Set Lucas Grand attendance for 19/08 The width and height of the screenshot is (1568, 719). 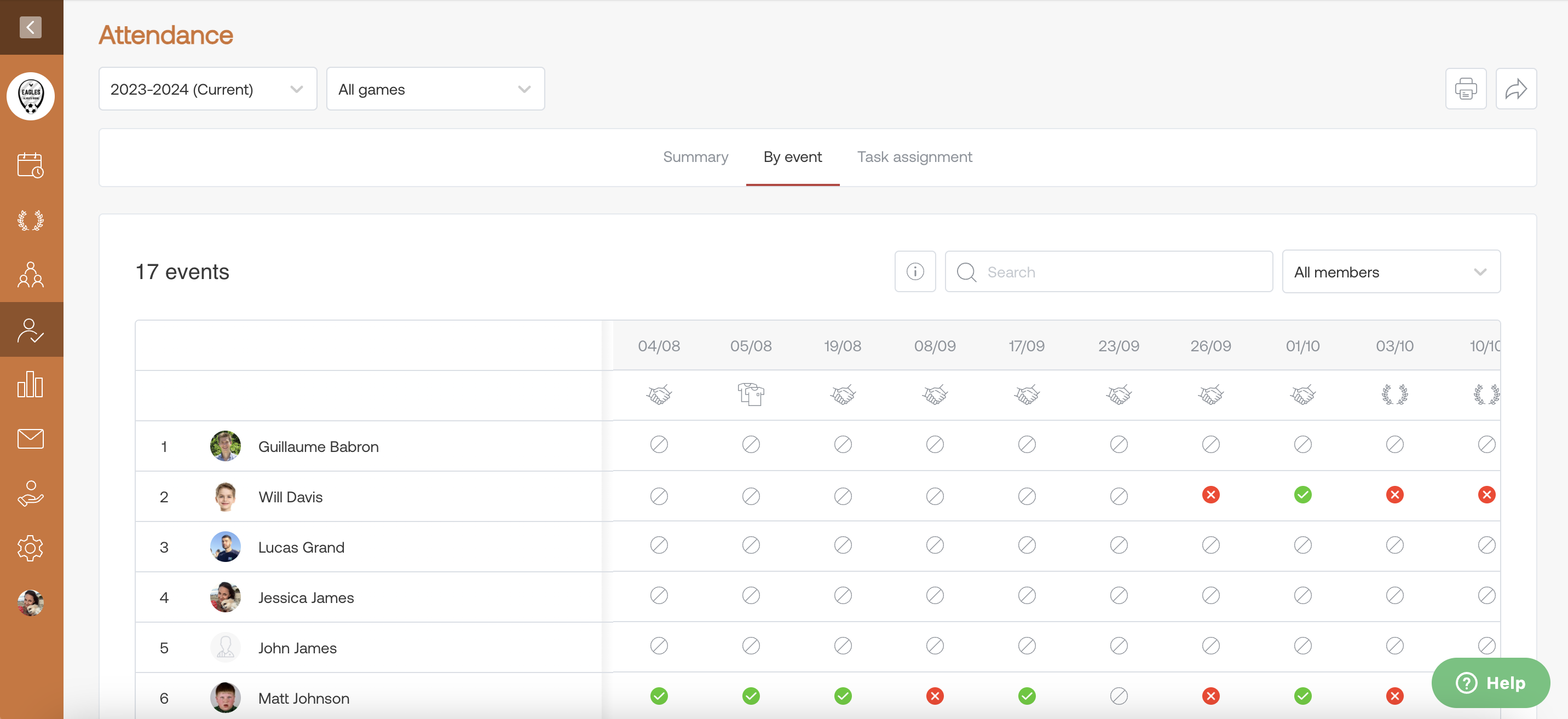click(x=843, y=545)
